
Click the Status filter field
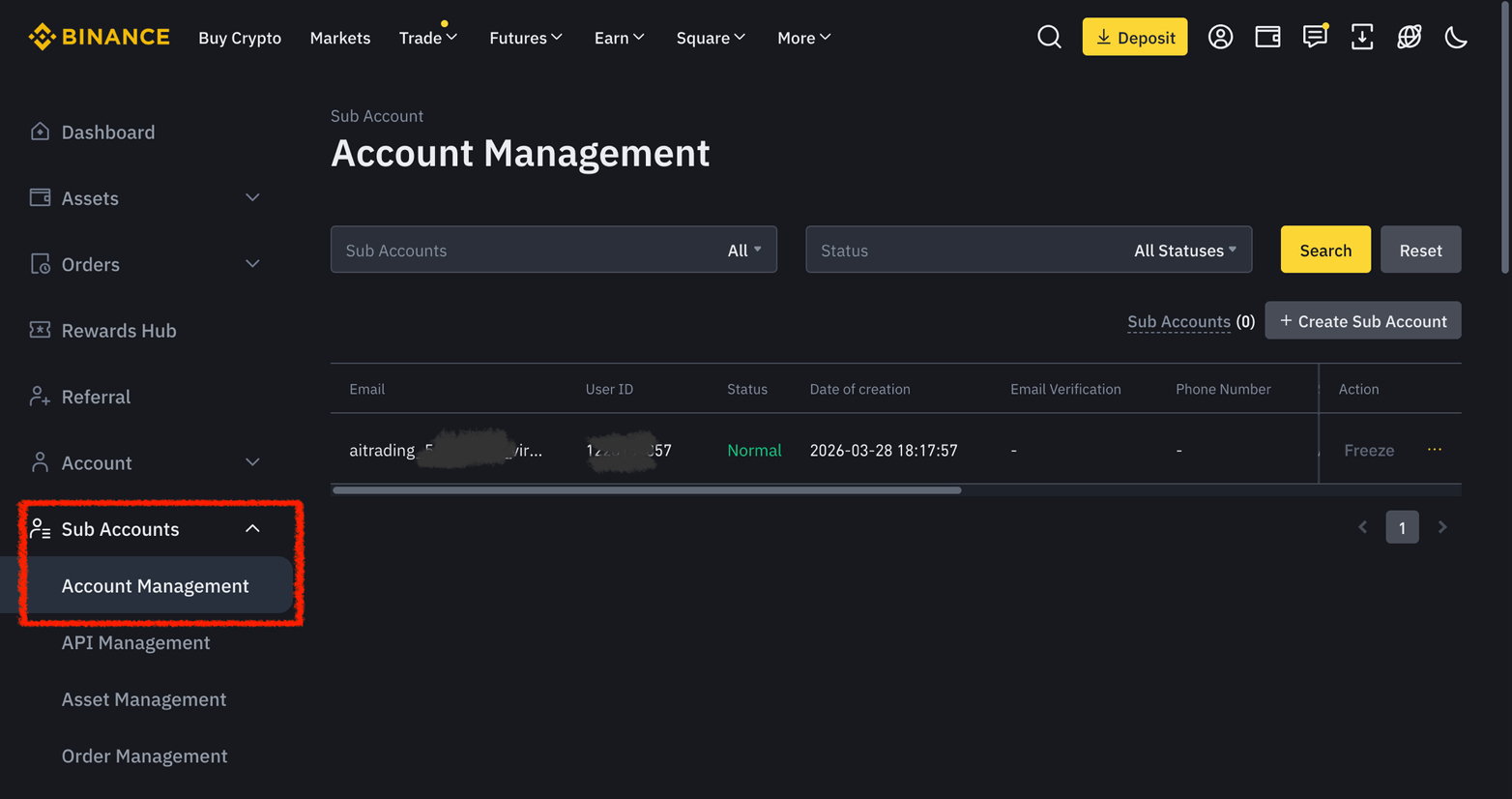[1029, 250]
